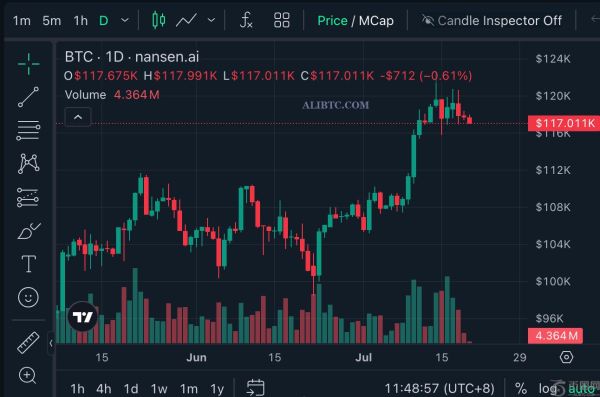
Task: Select the XABCD pattern tool
Action: (x=28, y=164)
